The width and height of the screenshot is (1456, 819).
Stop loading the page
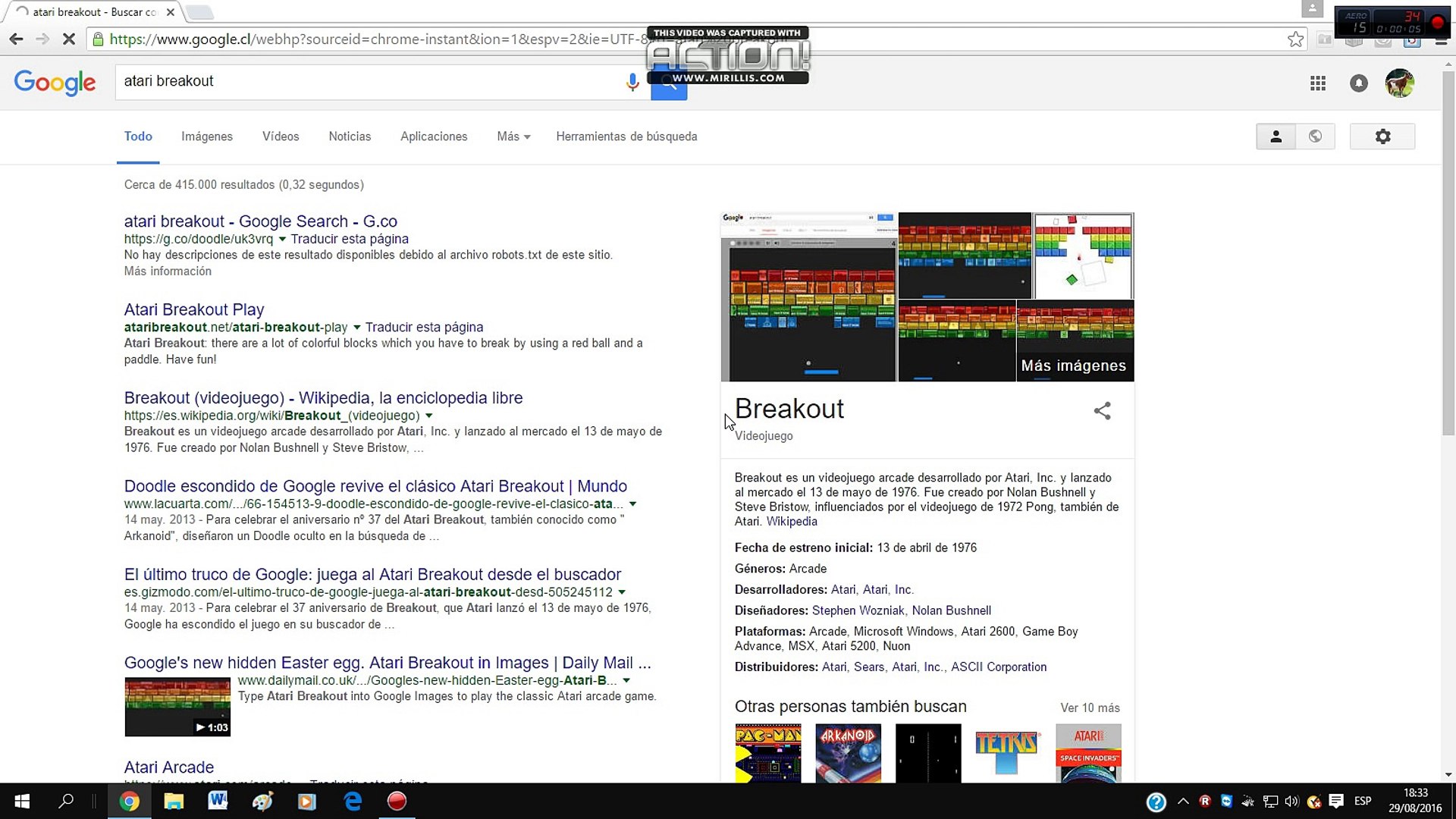pos(68,39)
